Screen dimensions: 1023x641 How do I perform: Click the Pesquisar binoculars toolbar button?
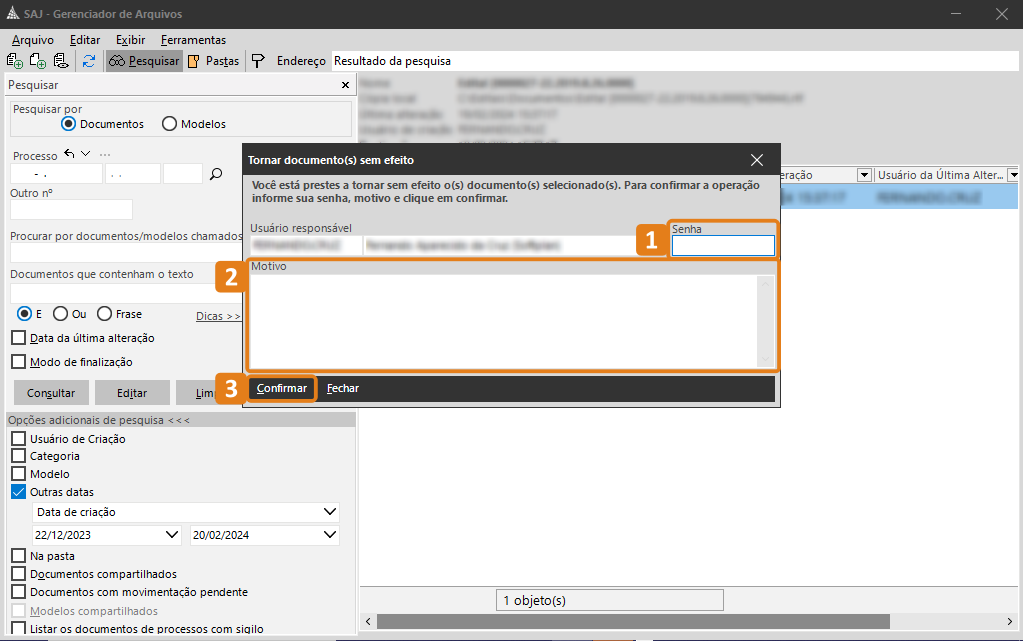click(144, 61)
